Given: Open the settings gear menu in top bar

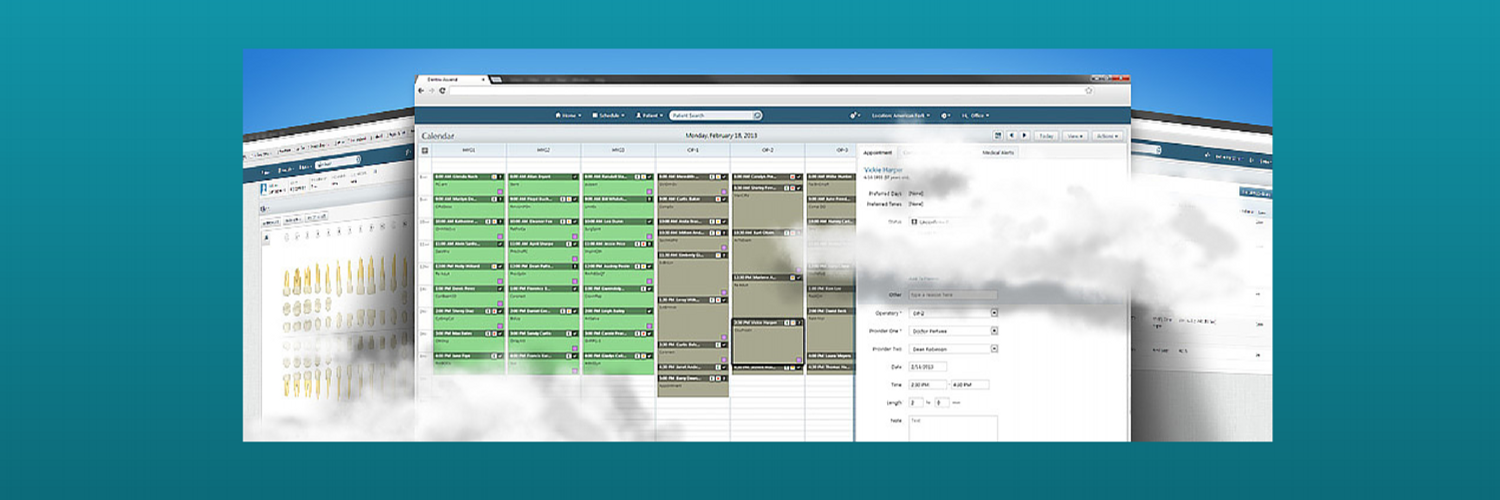Looking at the screenshot, I should click(945, 115).
